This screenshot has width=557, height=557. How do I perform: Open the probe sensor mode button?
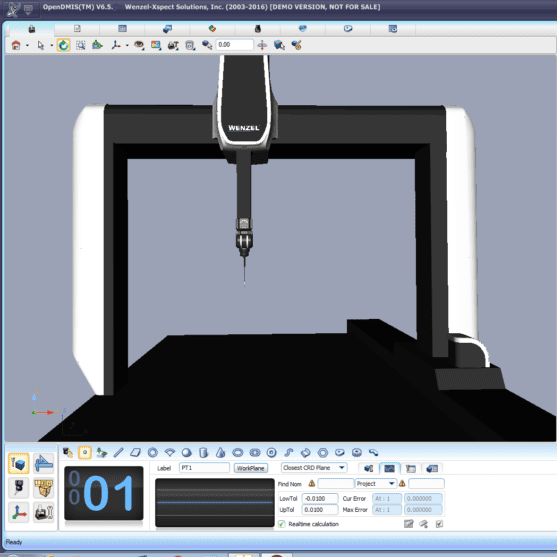click(18, 487)
